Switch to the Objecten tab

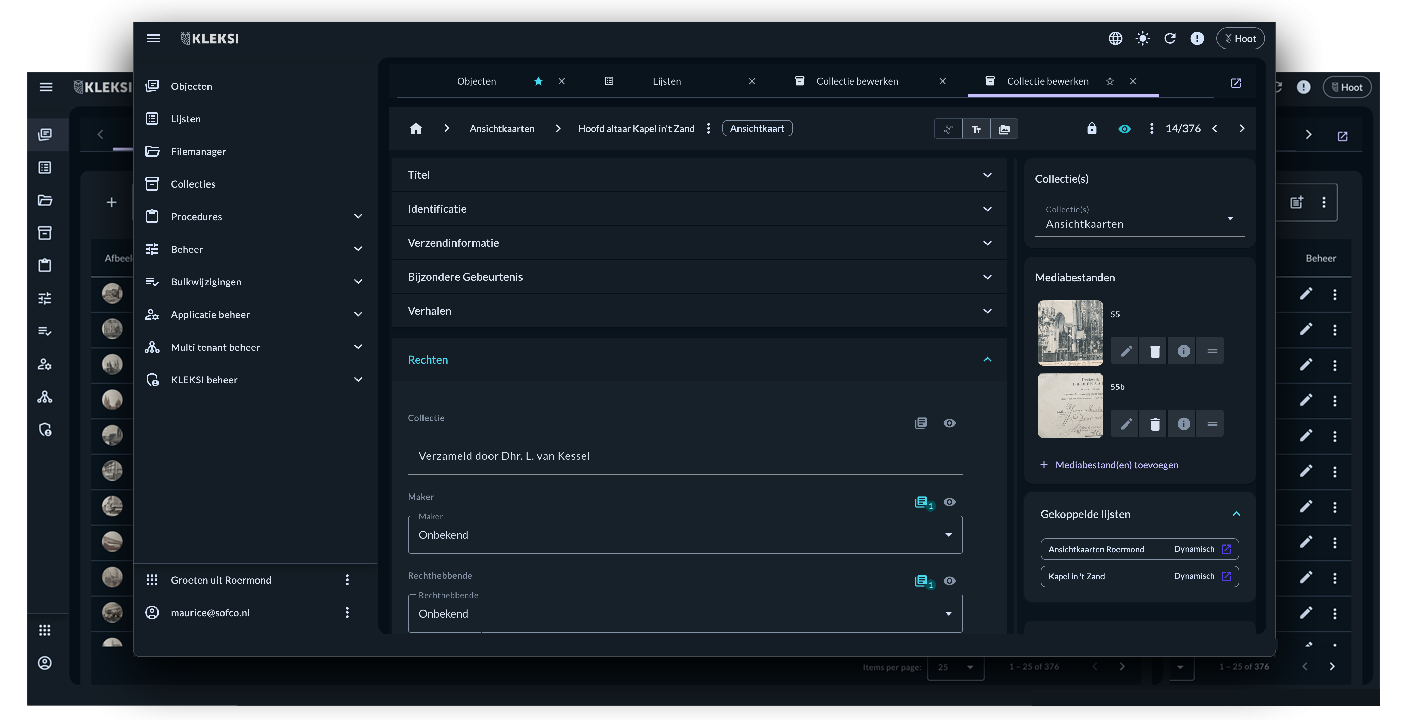coord(476,81)
